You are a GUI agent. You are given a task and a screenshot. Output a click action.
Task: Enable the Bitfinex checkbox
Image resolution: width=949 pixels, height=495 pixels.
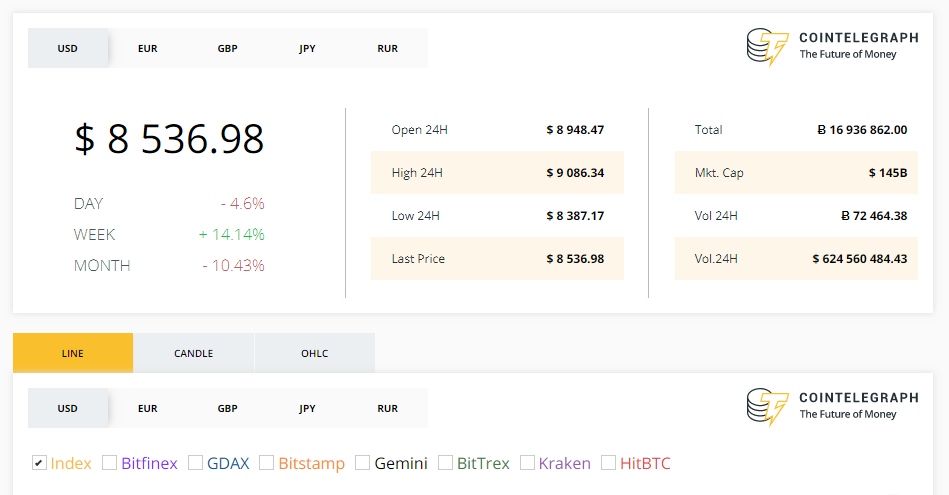pos(110,463)
